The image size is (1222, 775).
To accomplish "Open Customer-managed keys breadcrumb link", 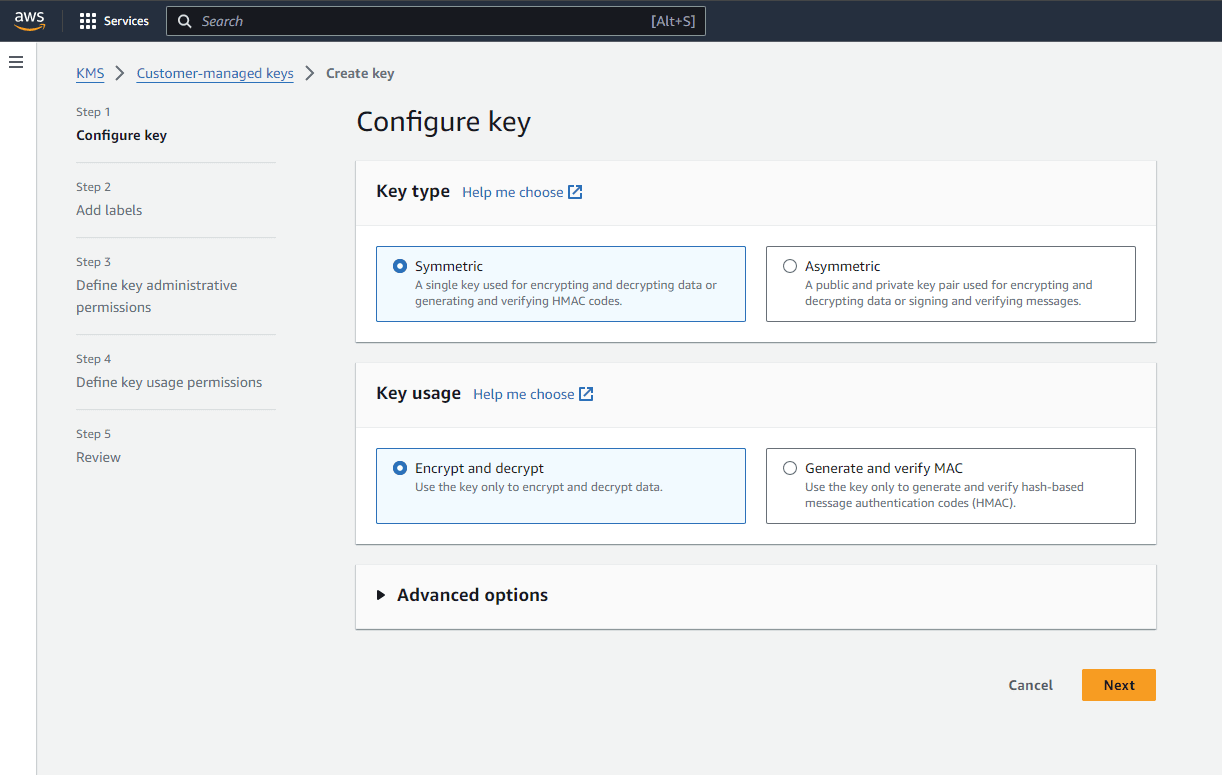I will click(215, 73).
